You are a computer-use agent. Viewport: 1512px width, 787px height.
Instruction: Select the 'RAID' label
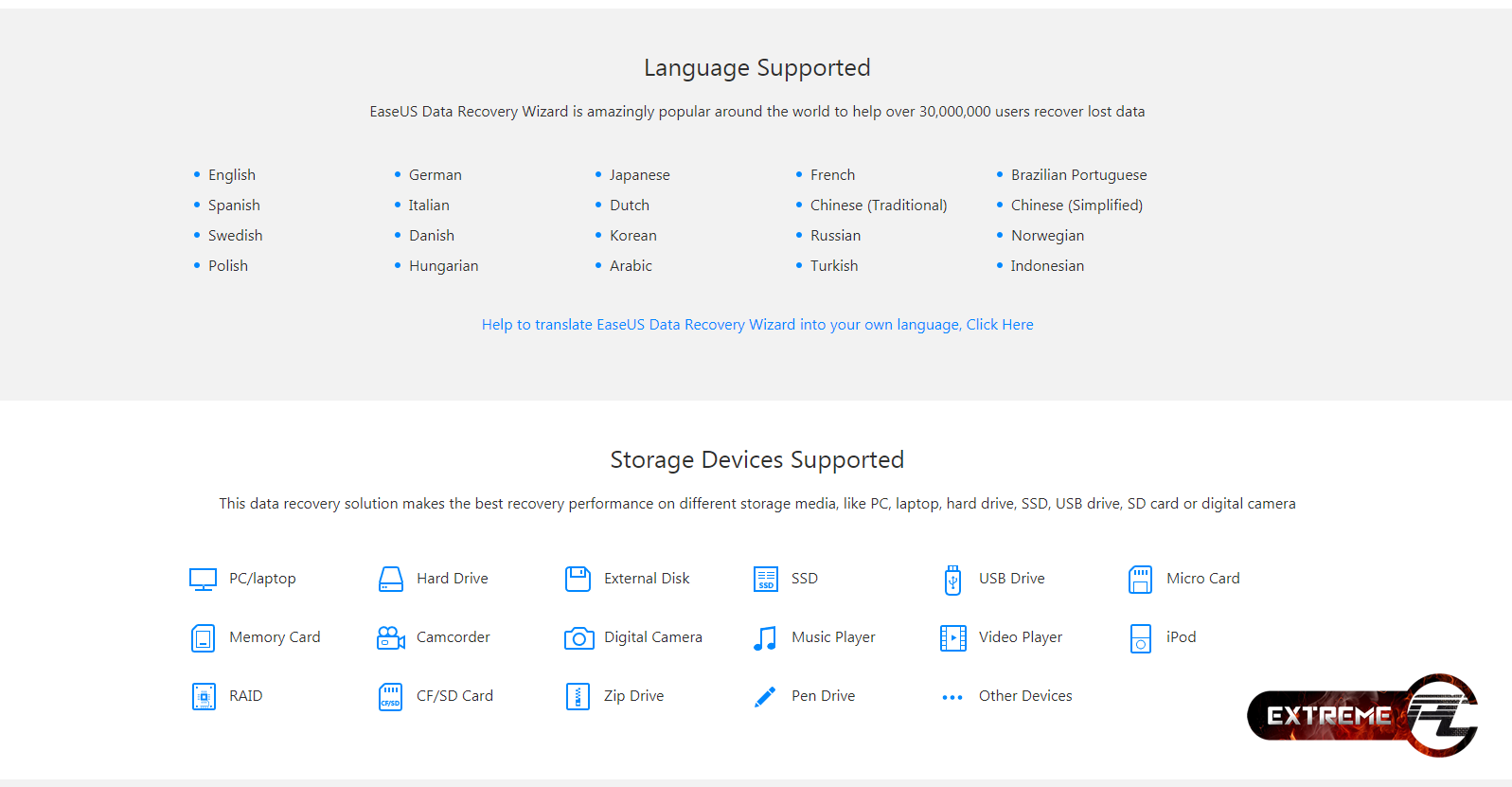[246, 696]
